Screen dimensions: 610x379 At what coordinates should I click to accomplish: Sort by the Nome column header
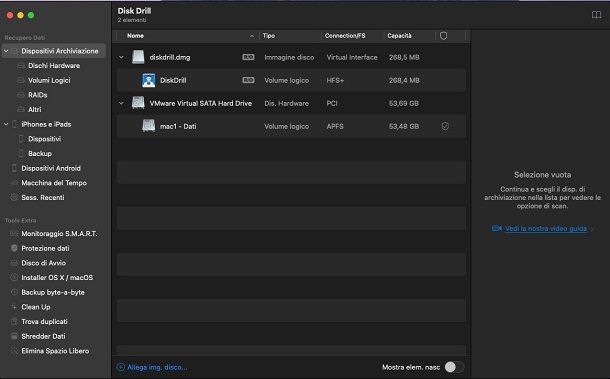[x=135, y=36]
